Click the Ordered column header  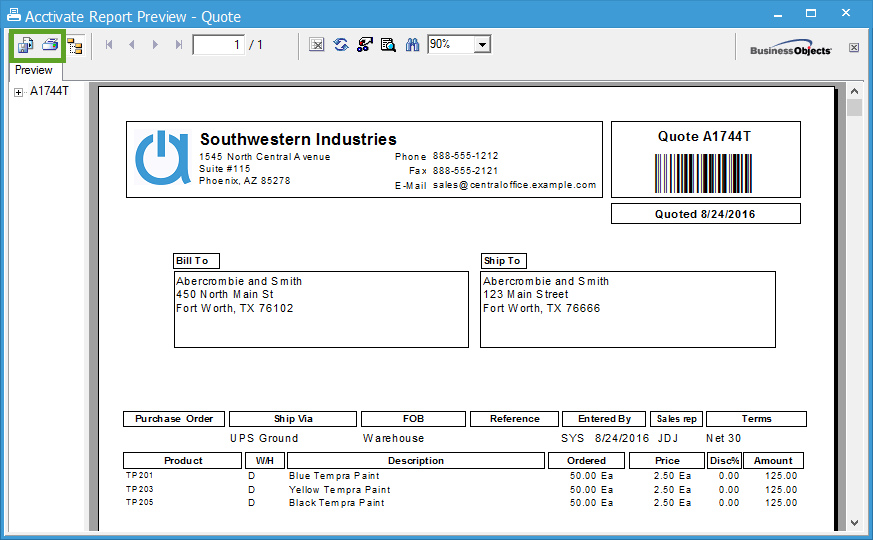click(586, 460)
